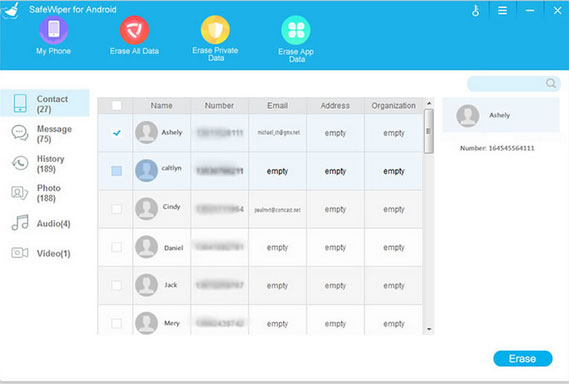Click the Number column header
Screen dimensions: 569x384
coord(219,106)
